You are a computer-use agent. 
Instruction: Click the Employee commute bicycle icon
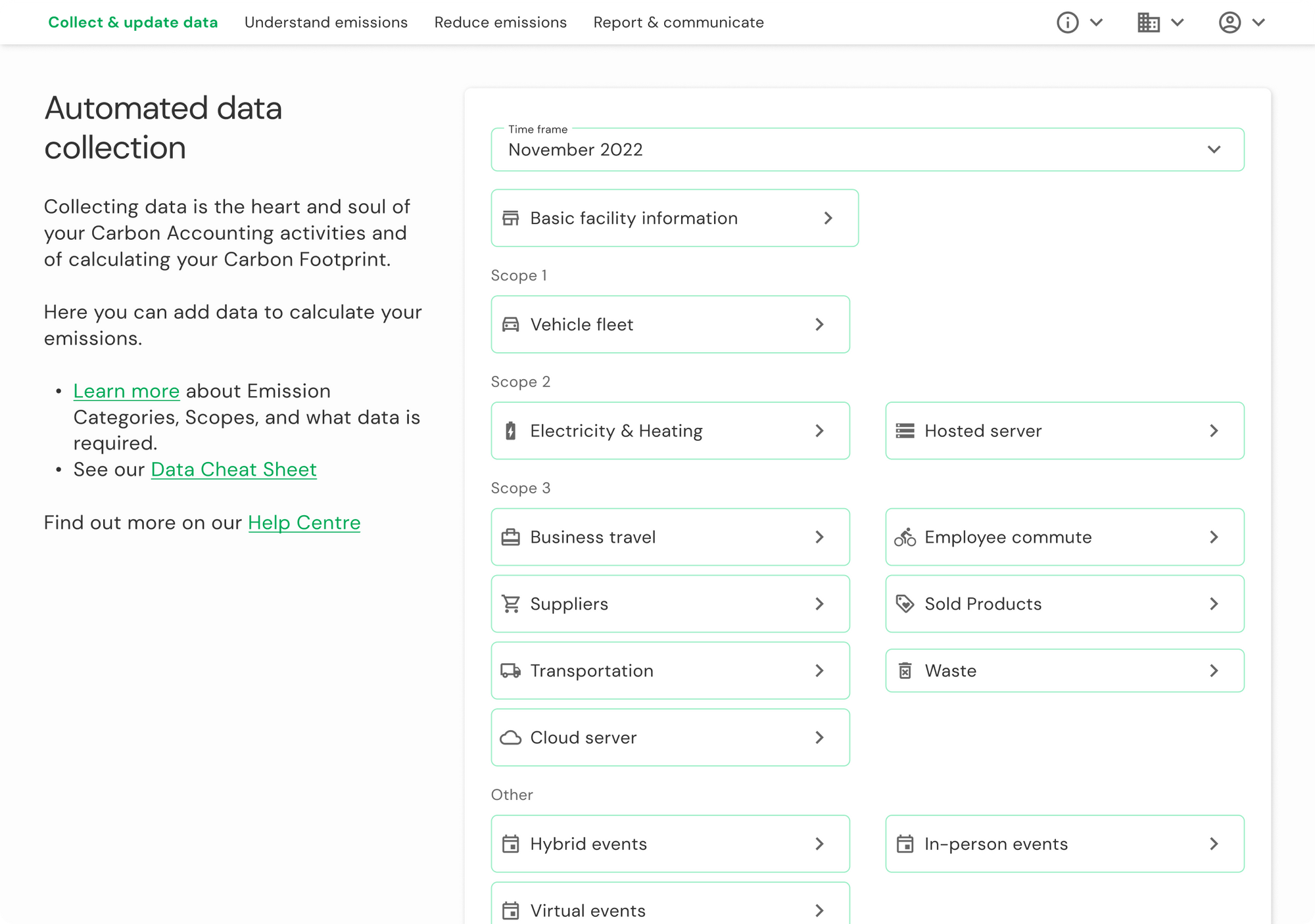point(906,537)
